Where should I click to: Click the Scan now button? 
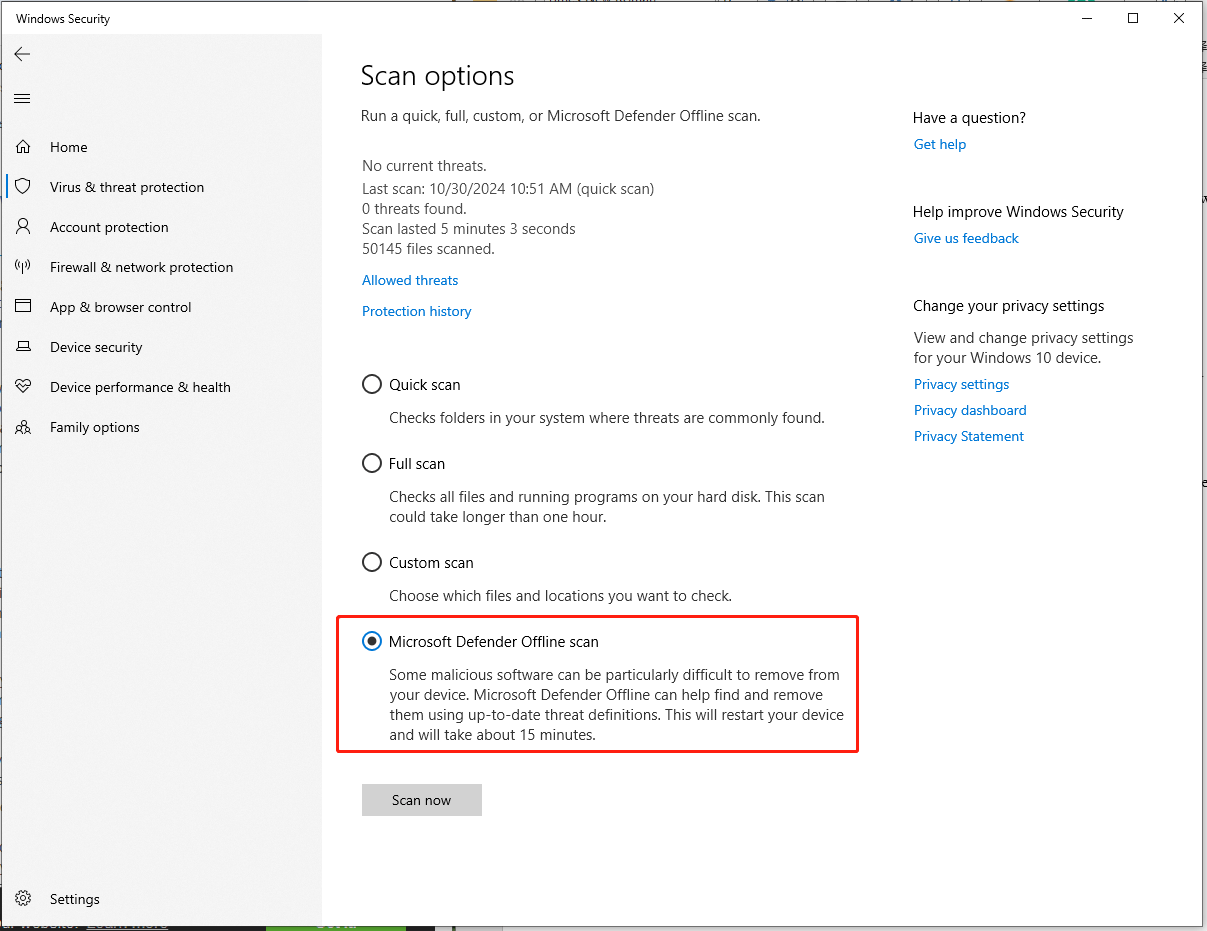[422, 800]
